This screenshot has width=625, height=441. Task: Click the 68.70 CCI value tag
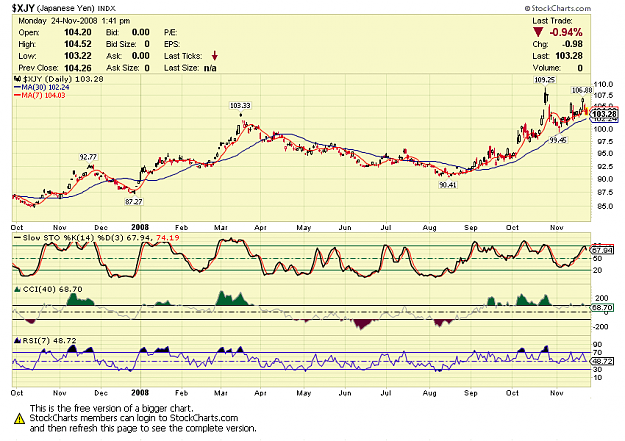pyautogui.click(x=602, y=307)
